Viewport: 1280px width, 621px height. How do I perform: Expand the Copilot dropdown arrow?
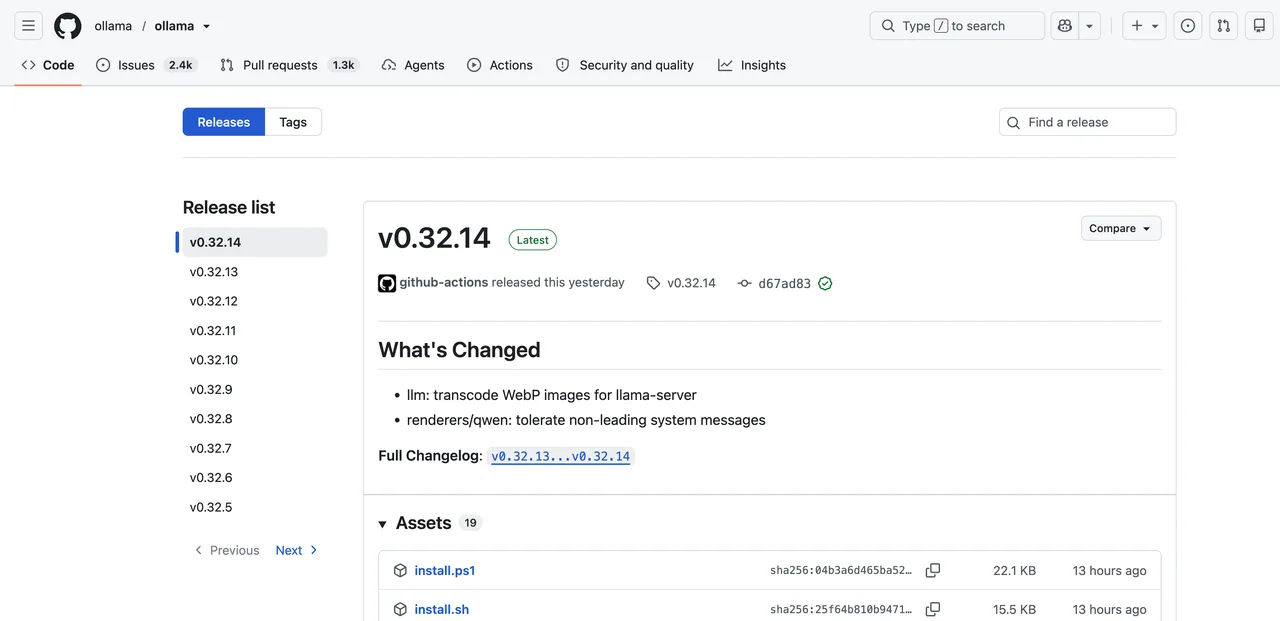(x=1090, y=26)
